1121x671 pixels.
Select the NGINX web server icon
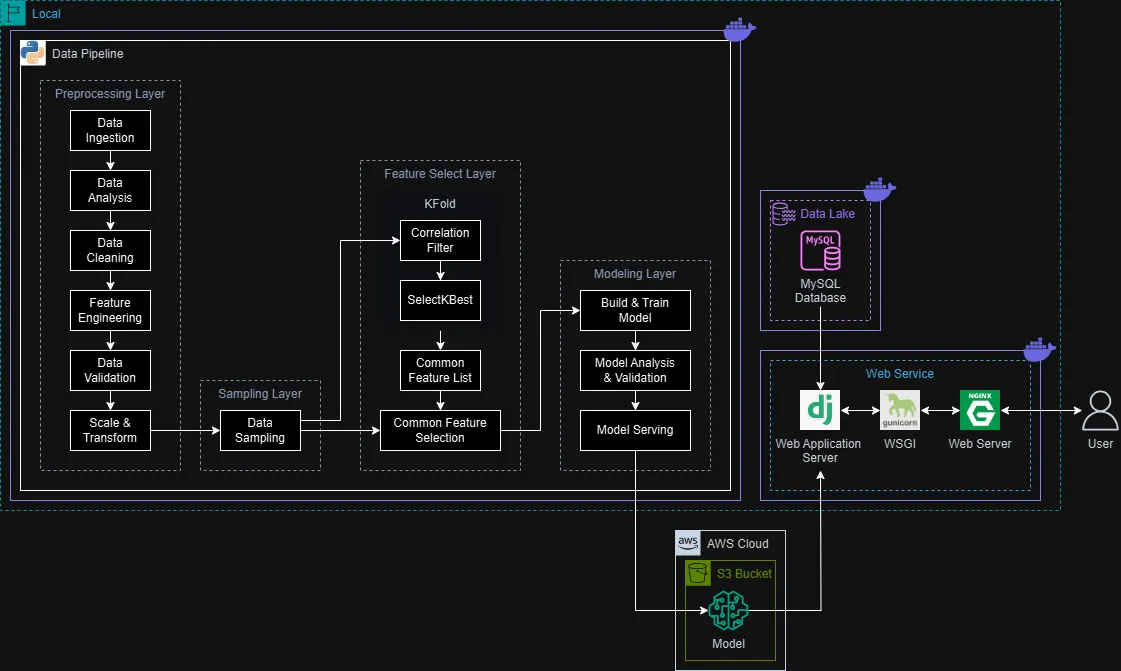point(979,410)
